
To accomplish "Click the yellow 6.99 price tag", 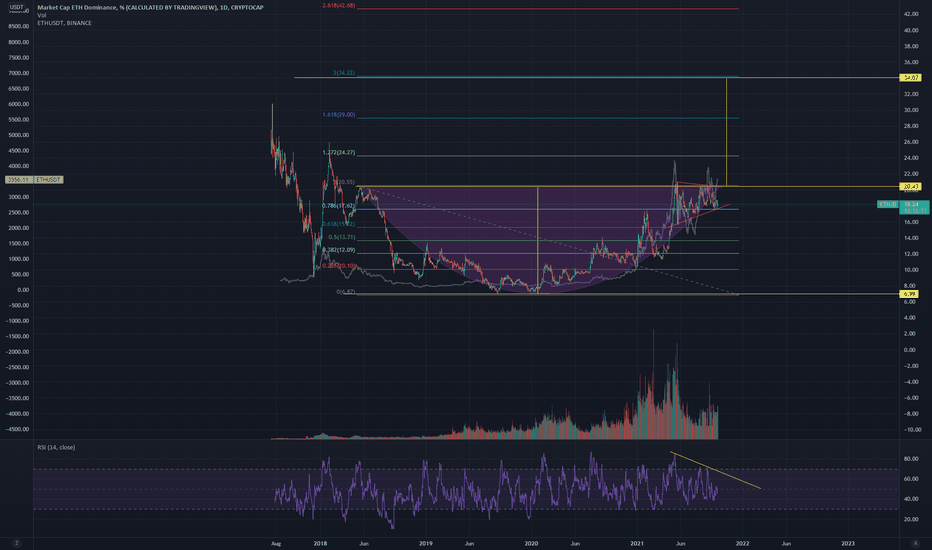I will coord(909,294).
